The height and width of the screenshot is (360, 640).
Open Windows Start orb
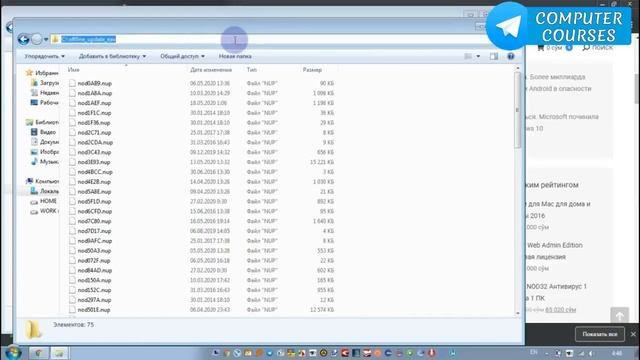pos(13,353)
